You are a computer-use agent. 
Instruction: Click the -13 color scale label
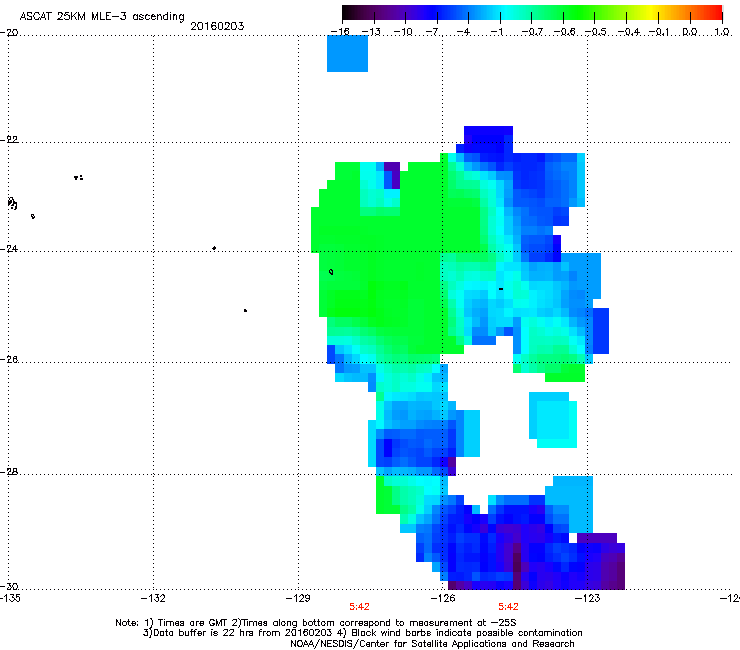tap(371, 32)
